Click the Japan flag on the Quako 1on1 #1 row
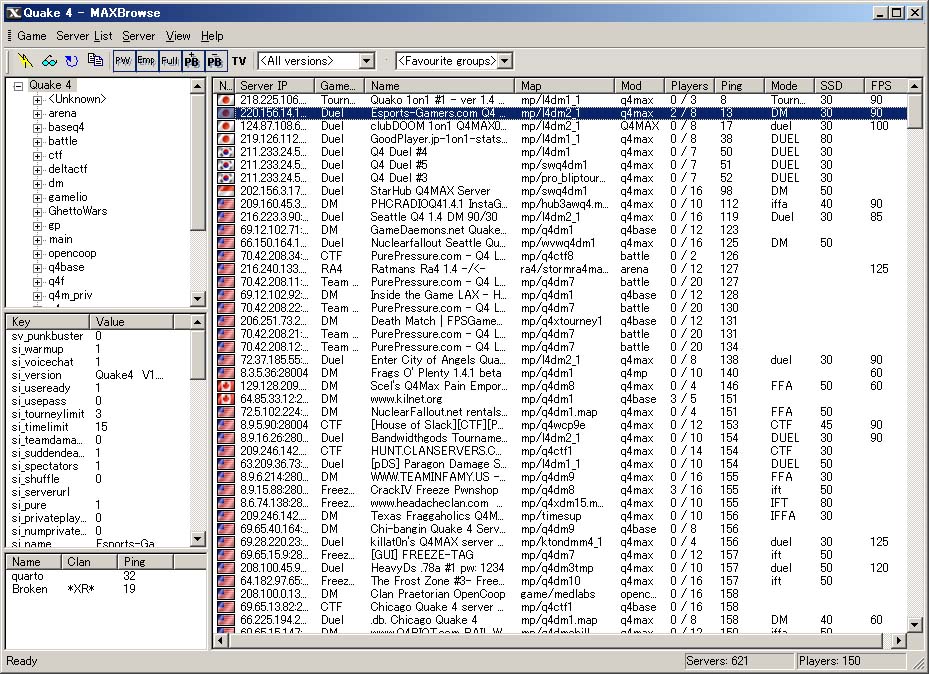Image resolution: width=929 pixels, height=674 pixels. (226, 100)
